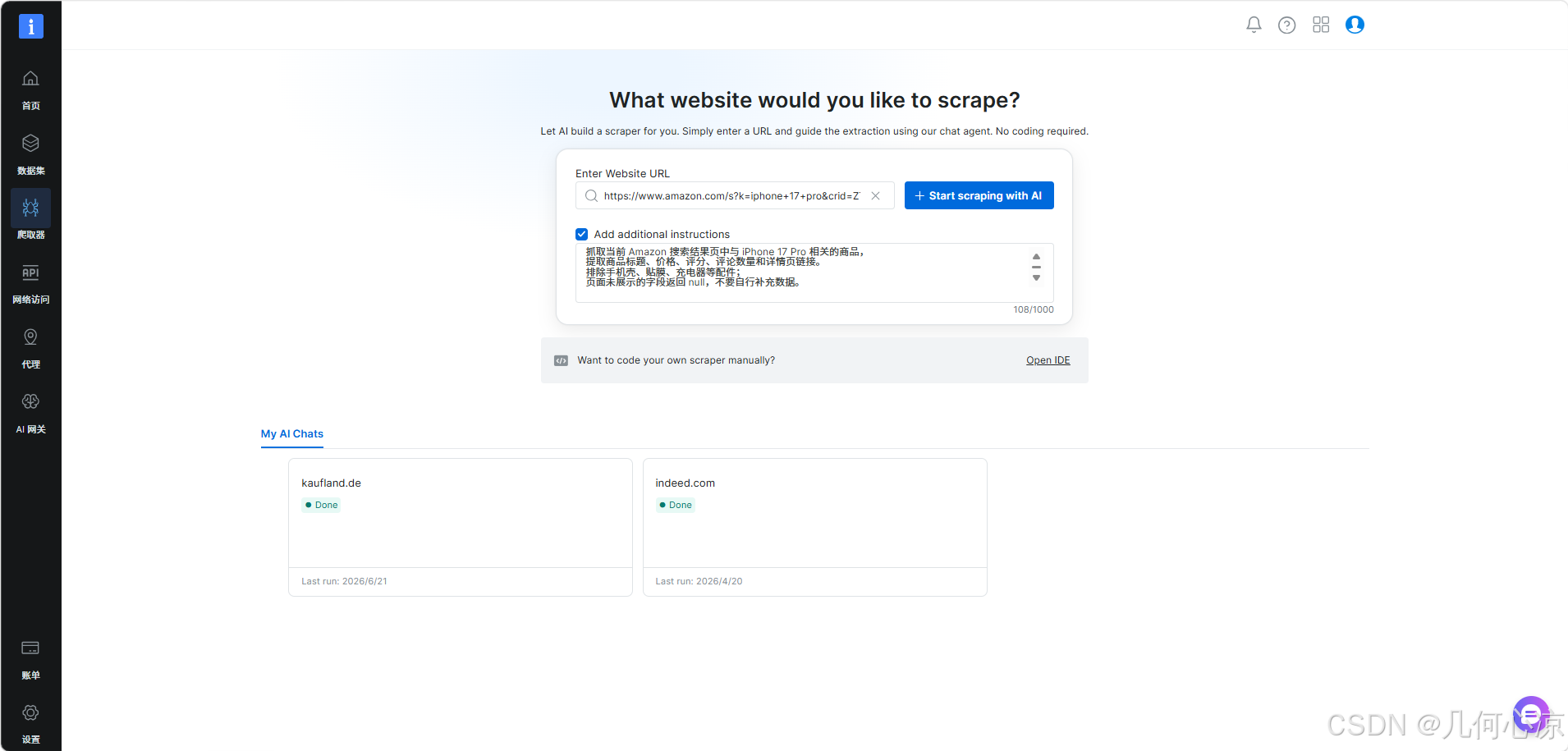Click Enter Website URL label

tap(622, 173)
